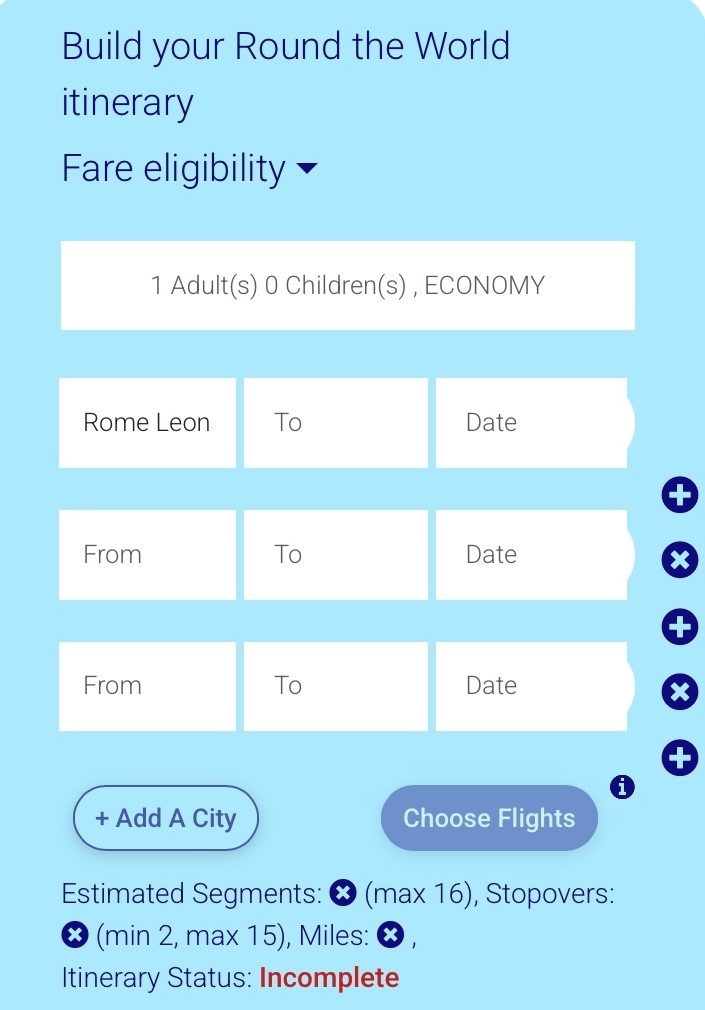Image resolution: width=705 pixels, height=1010 pixels.
Task: Click the plus icon above the second segment row
Action: [x=679, y=494]
